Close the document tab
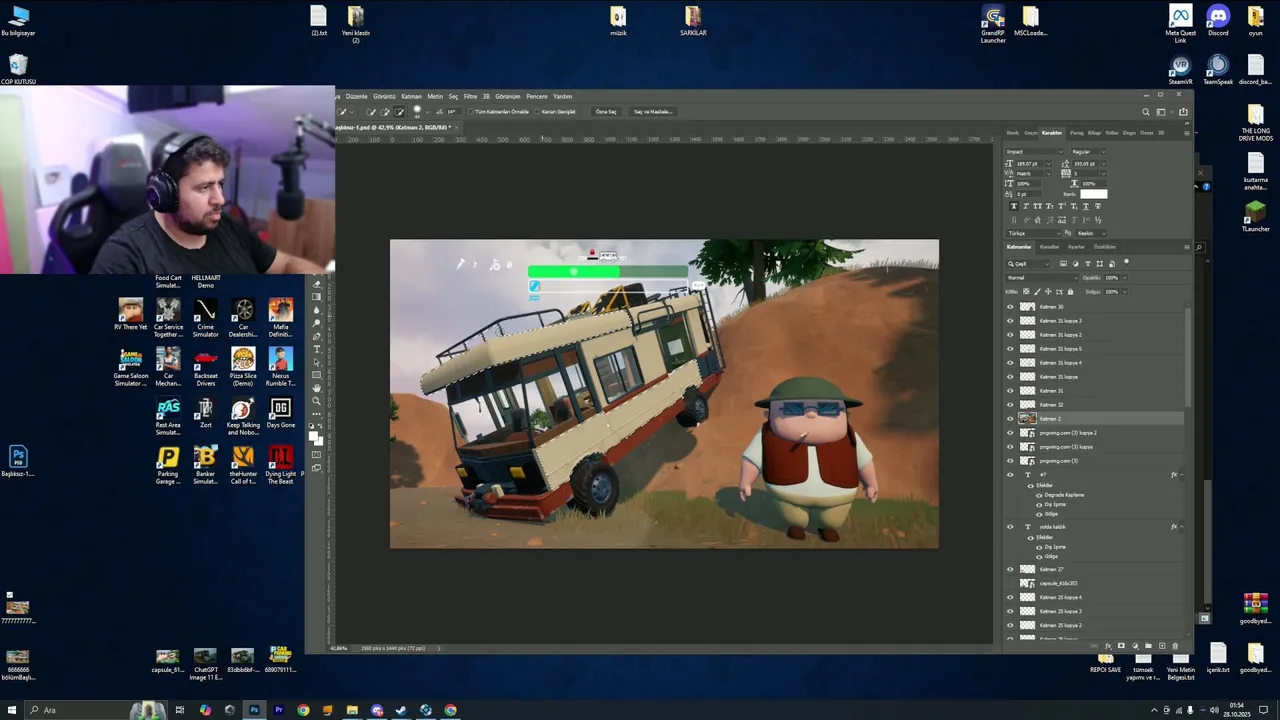Viewport: 1280px width, 720px height. 457,127
